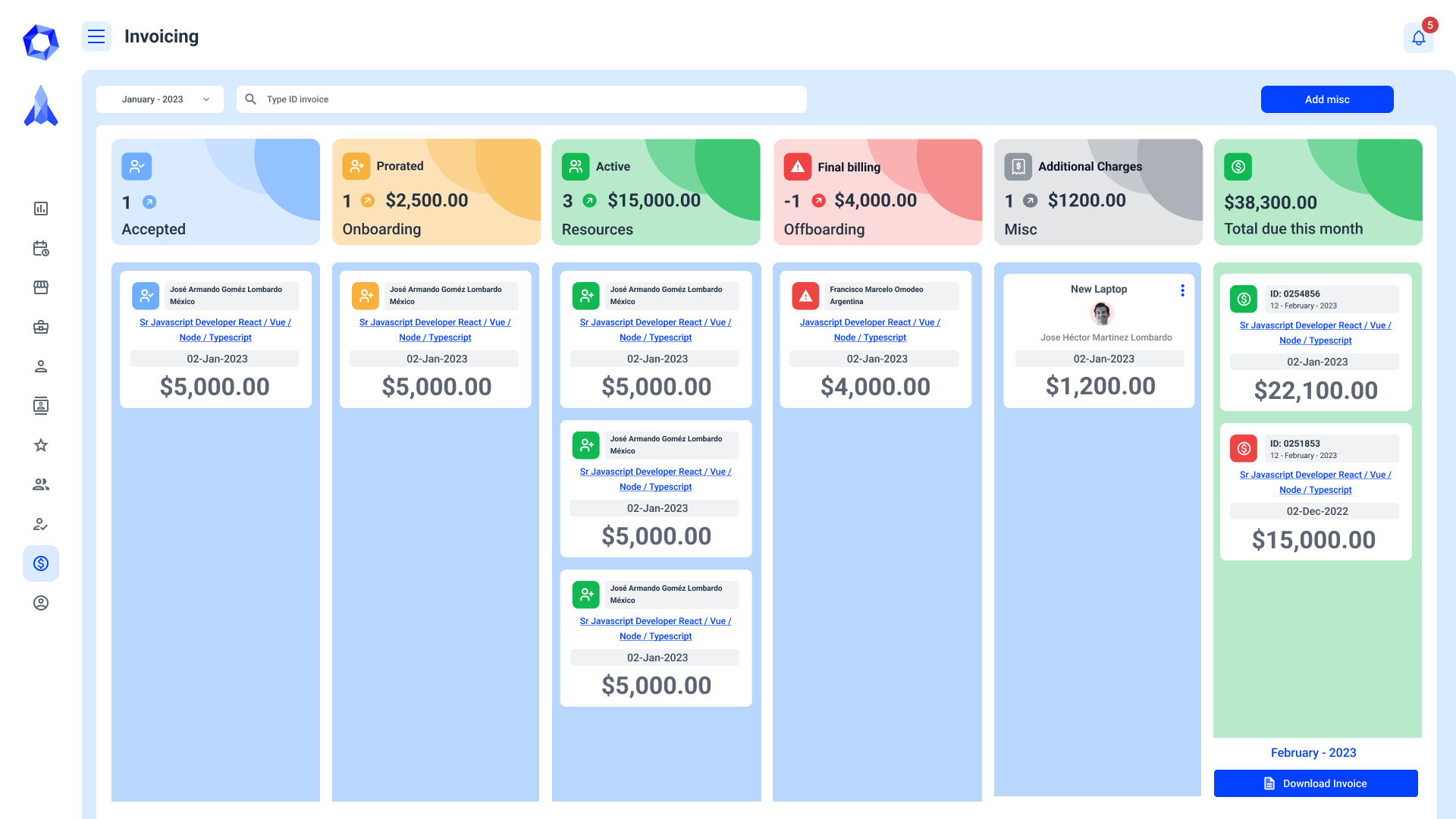
Task: Click Jose Héctor Martinez Lombardo's avatar photo
Action: coord(1101,313)
